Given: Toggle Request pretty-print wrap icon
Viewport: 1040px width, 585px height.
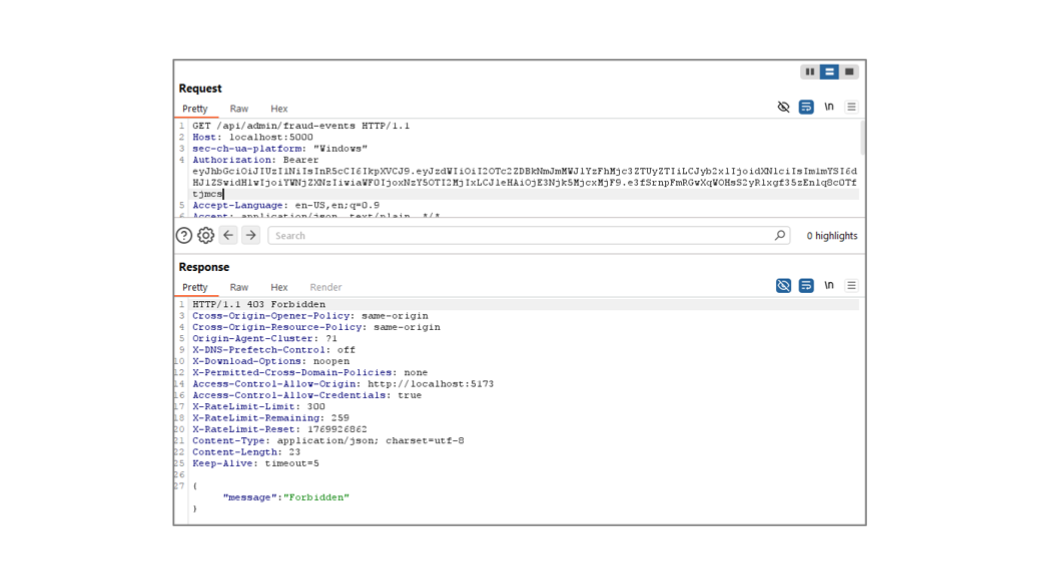Looking at the screenshot, I should click(806, 107).
